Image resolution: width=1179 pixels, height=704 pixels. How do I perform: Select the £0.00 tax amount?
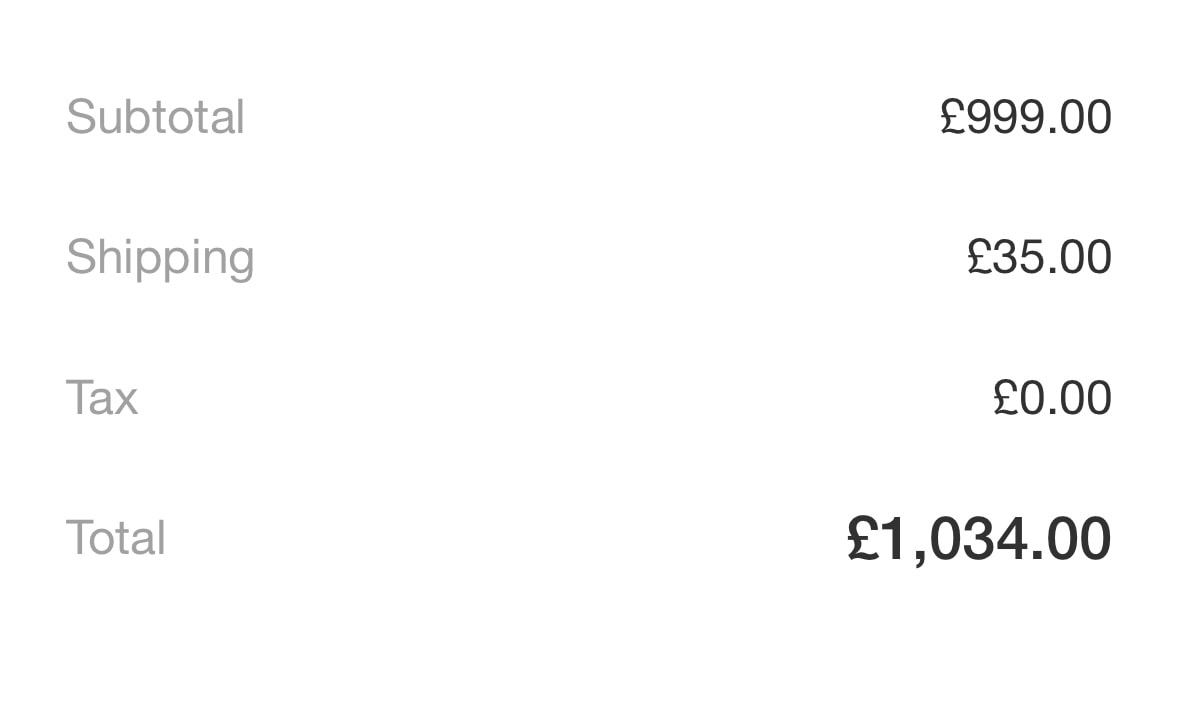(x=1052, y=398)
